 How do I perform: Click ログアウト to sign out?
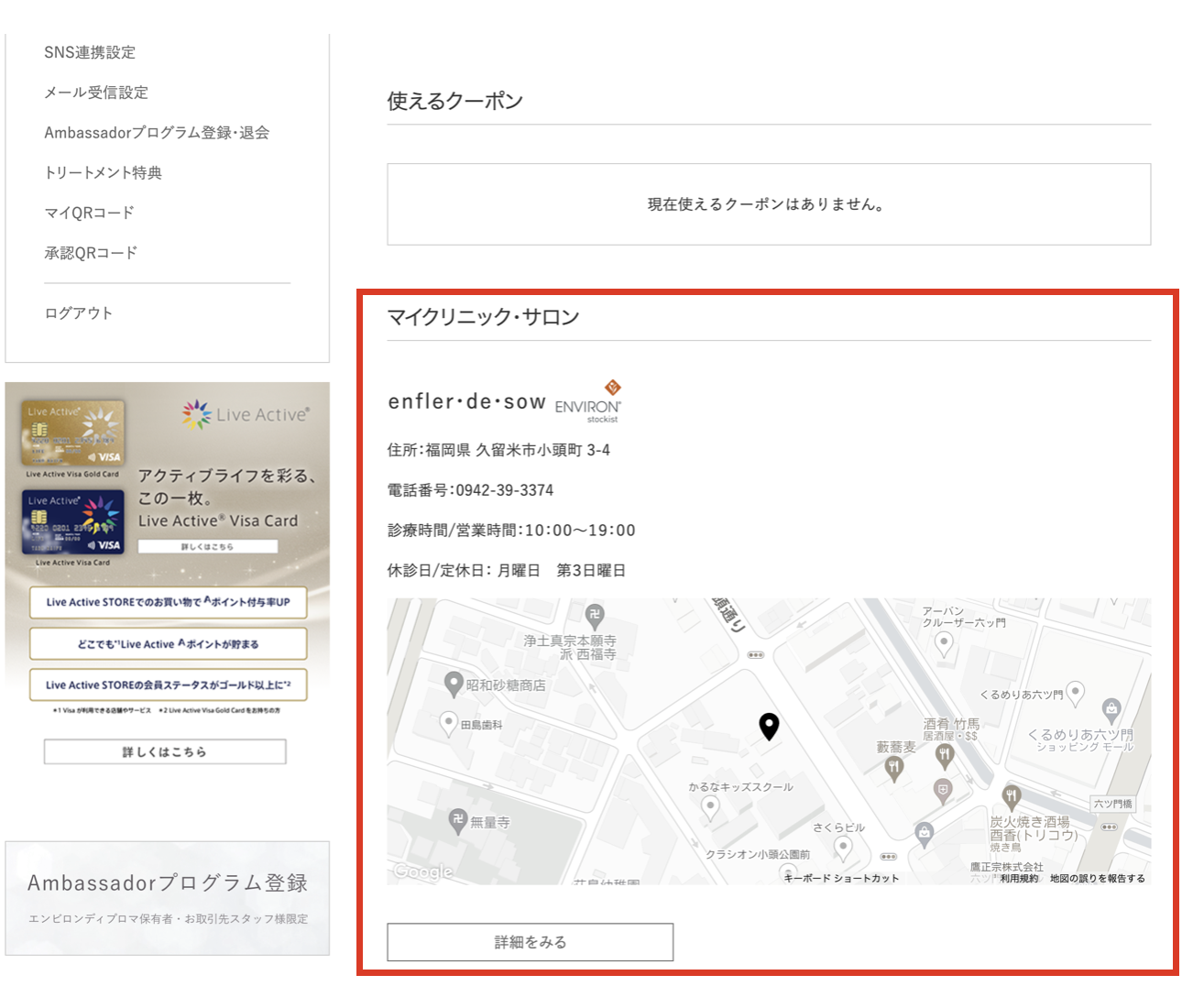pyautogui.click(x=79, y=313)
